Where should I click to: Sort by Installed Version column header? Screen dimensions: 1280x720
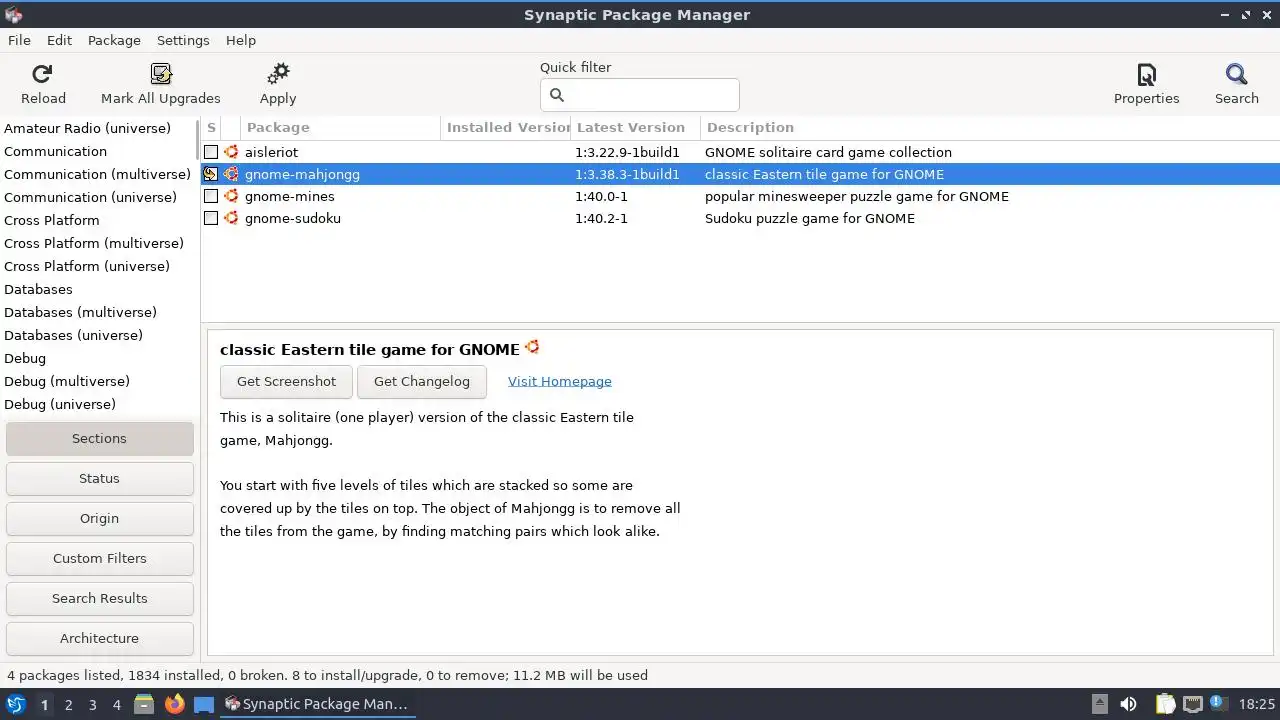[x=506, y=127]
